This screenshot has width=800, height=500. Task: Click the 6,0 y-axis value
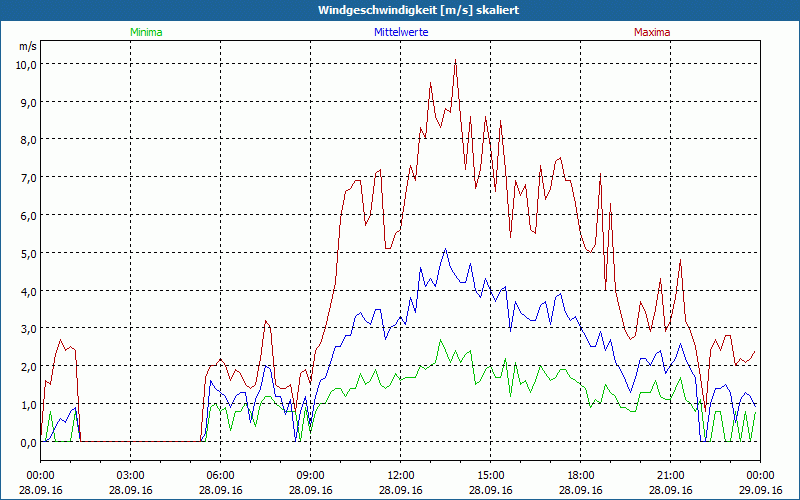click(29, 215)
